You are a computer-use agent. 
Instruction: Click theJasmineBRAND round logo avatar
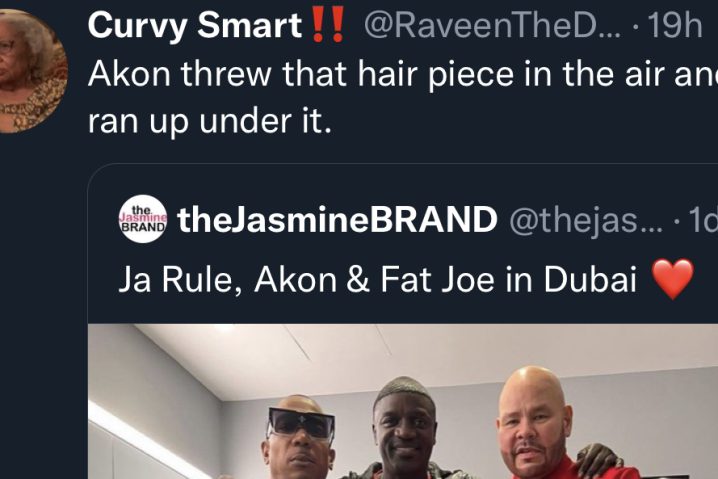click(x=143, y=219)
